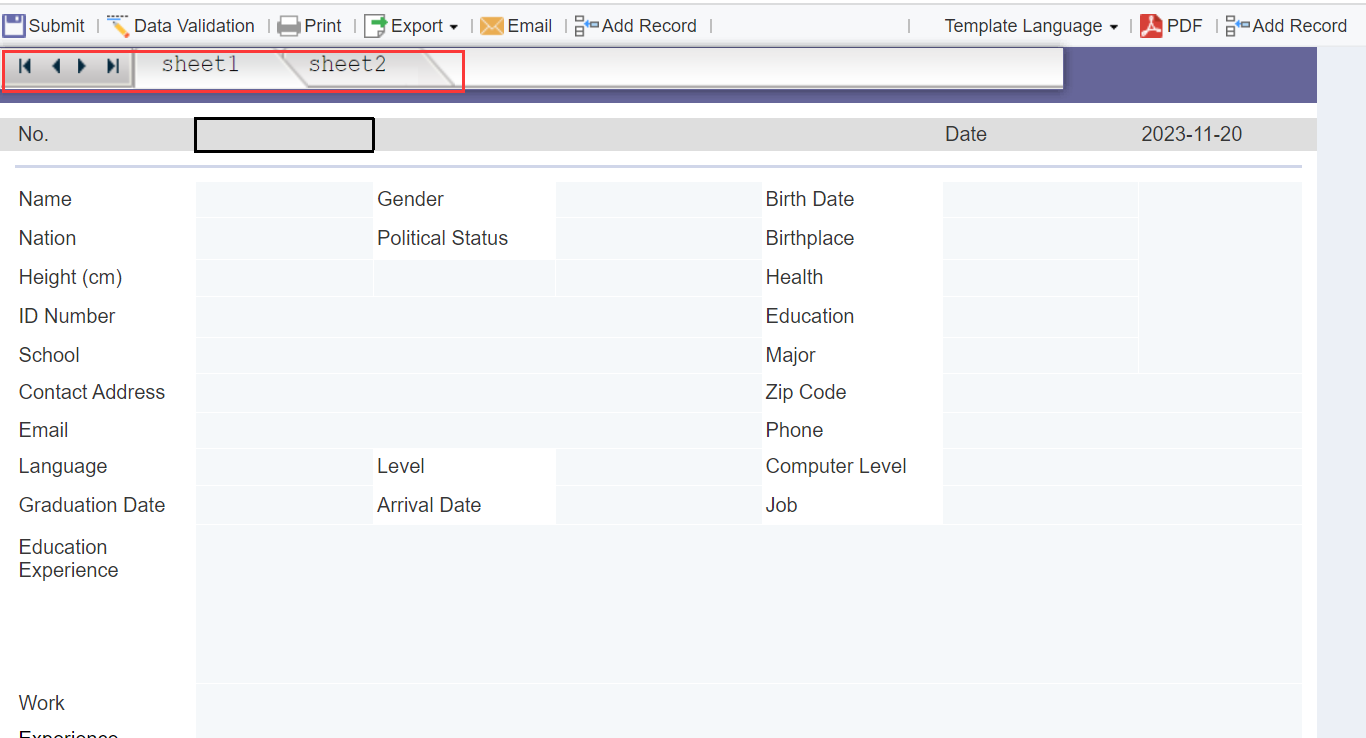Click the Arrival Date input field
The width and height of the screenshot is (1366, 738).
pos(658,506)
